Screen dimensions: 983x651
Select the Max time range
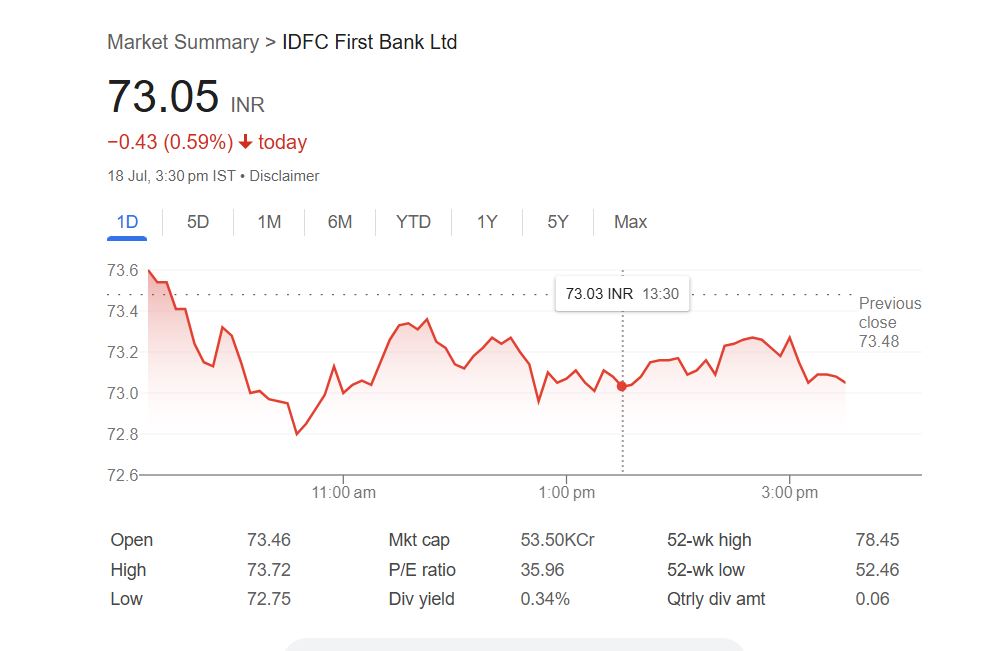[x=630, y=222]
